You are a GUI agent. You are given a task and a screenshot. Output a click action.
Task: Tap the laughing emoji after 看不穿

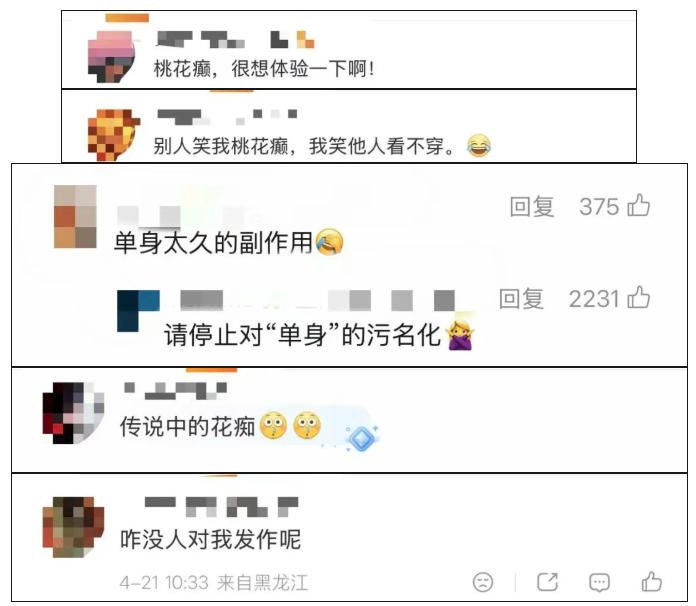click(x=479, y=145)
